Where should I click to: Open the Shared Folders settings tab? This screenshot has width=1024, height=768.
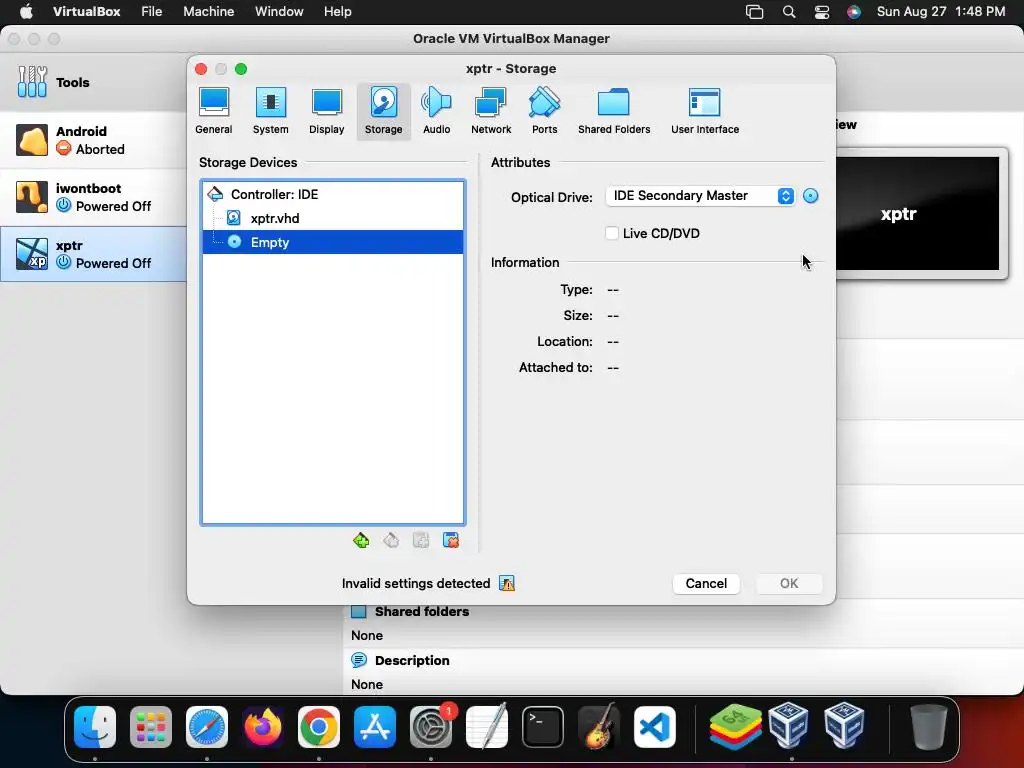coord(614,111)
